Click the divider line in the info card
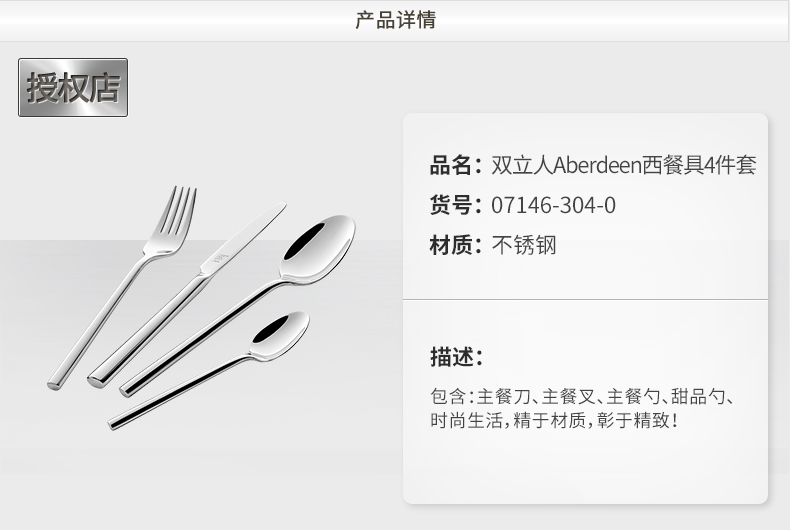This screenshot has height=530, width=790. pos(585,299)
